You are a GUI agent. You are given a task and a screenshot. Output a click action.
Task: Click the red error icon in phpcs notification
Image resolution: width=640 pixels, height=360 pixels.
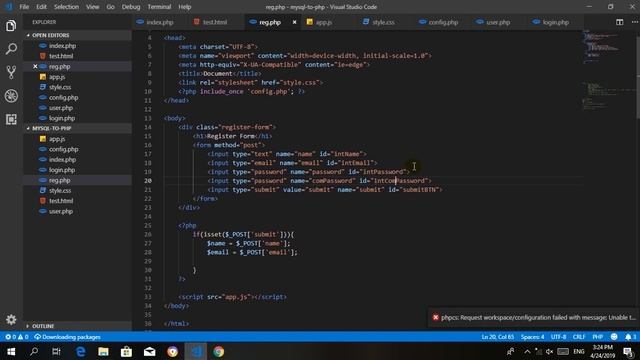pos(436,317)
